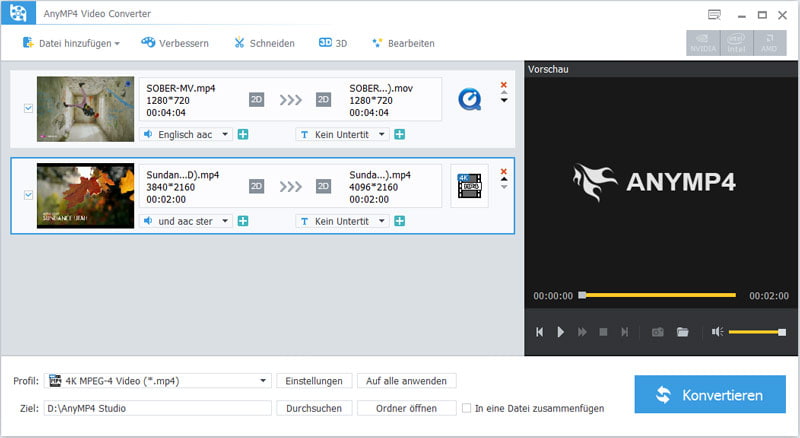Open the Verbessern enhancement tool
This screenshot has width=800, height=438.
coord(175,43)
